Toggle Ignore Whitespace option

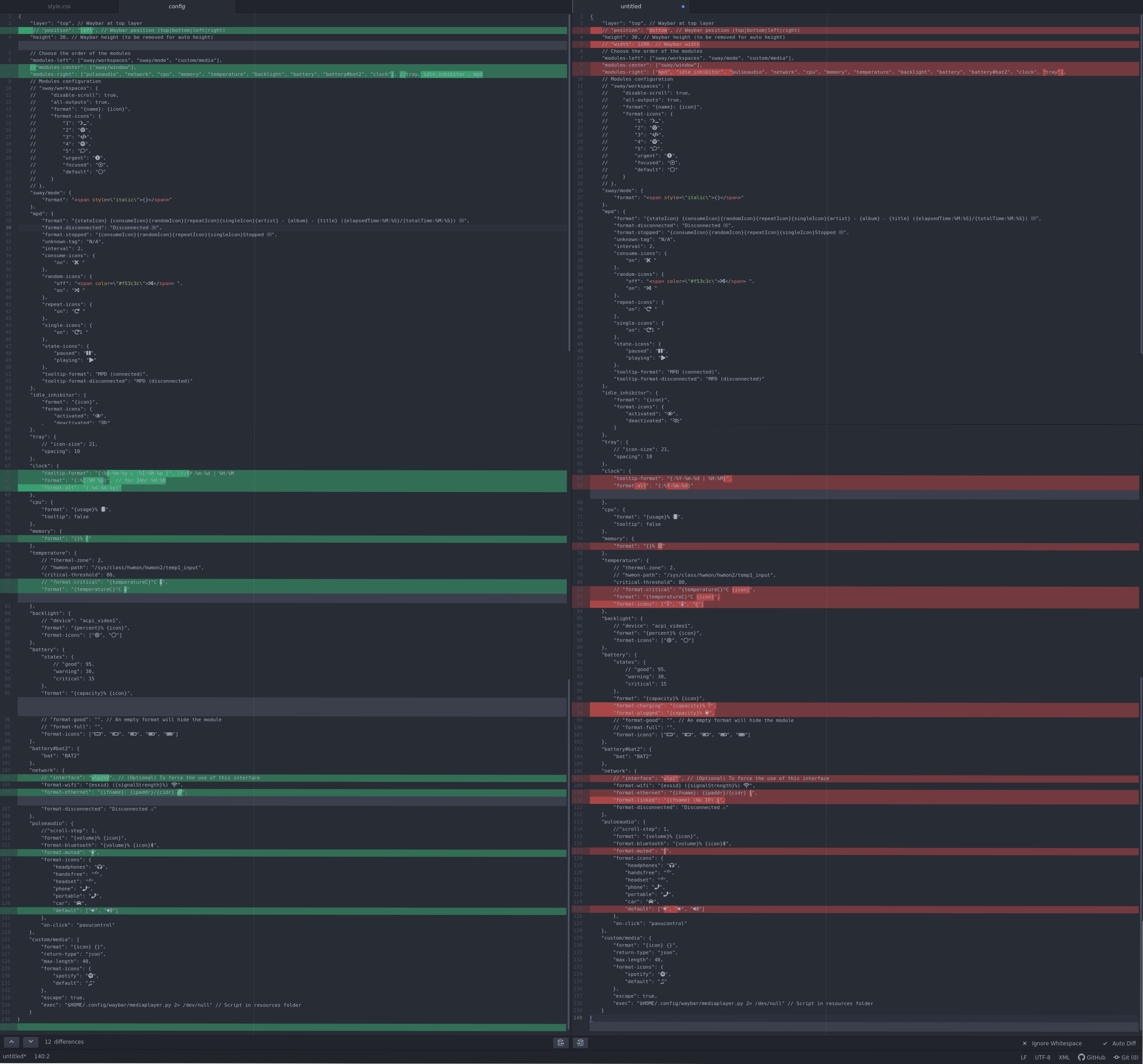pyautogui.click(x=1051, y=1043)
